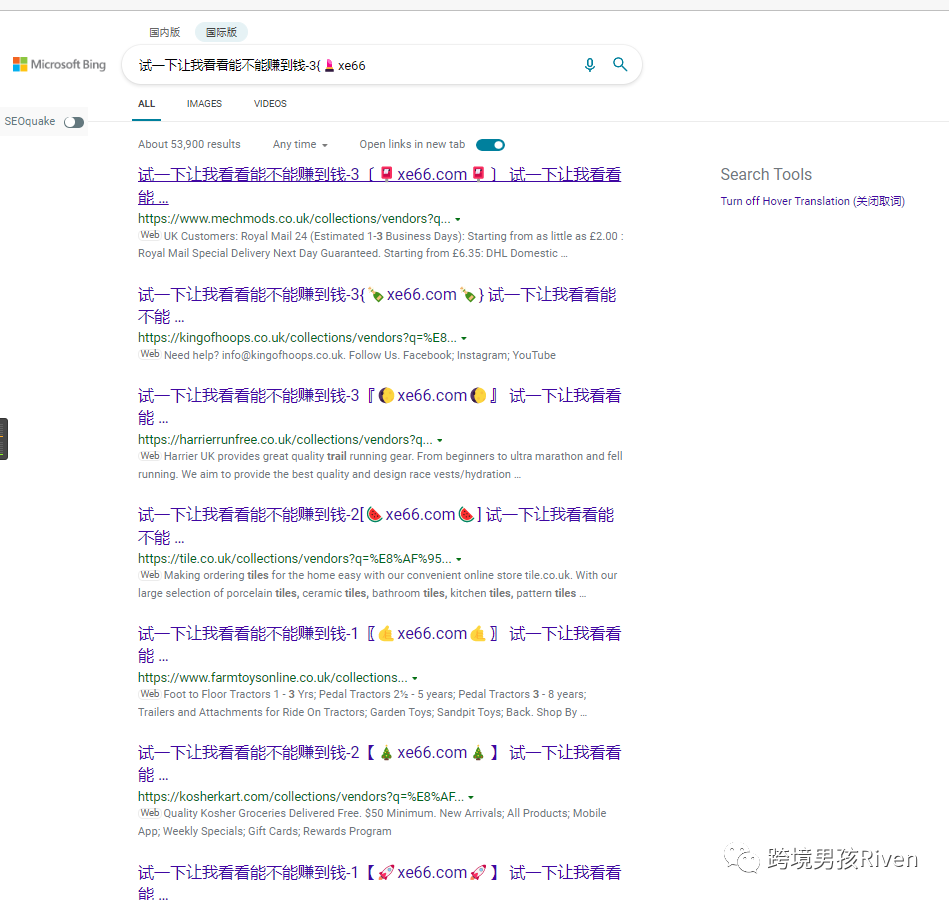Click the dark widget on left edge

(x=4, y=438)
